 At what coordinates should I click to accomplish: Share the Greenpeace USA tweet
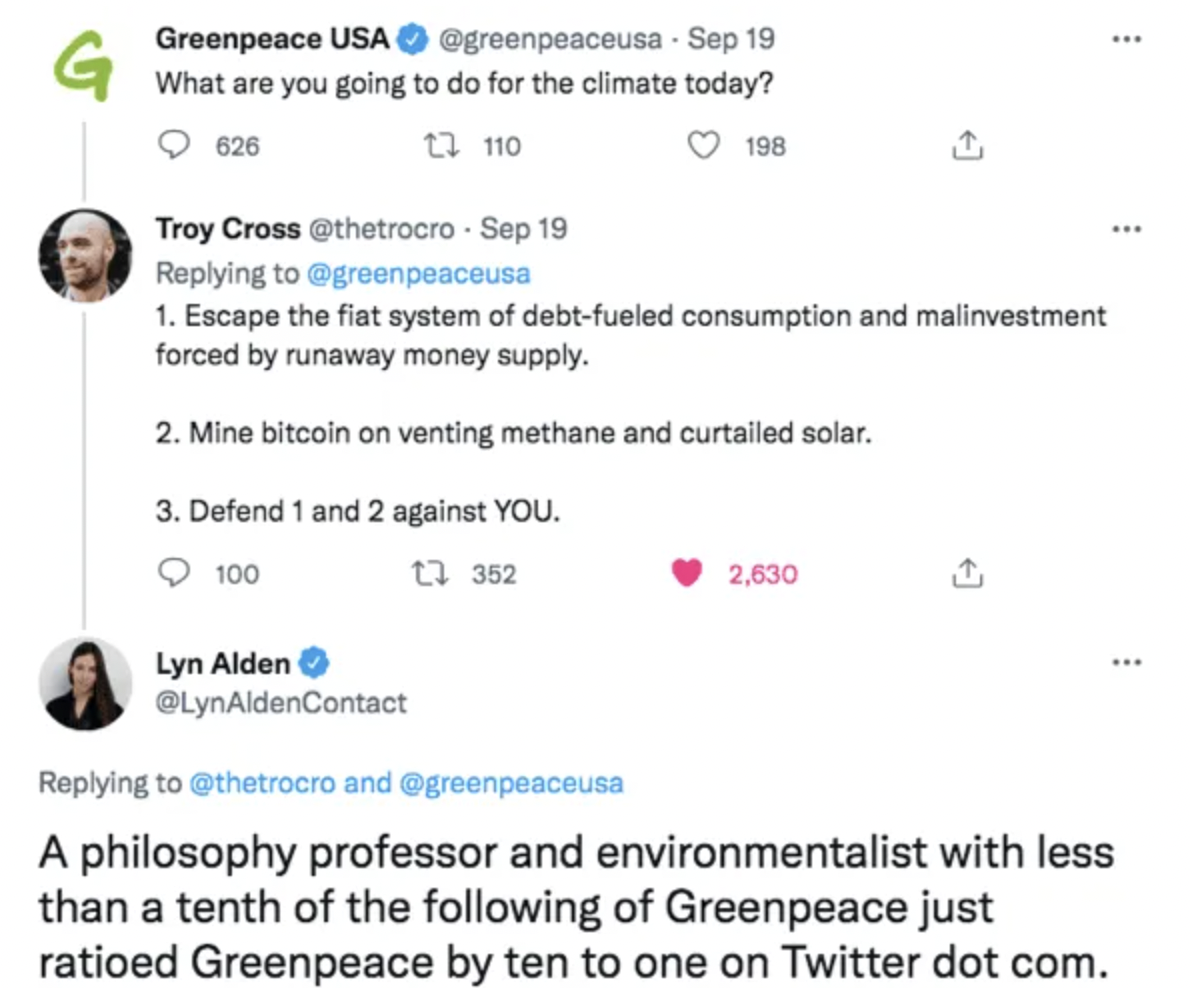tap(967, 147)
